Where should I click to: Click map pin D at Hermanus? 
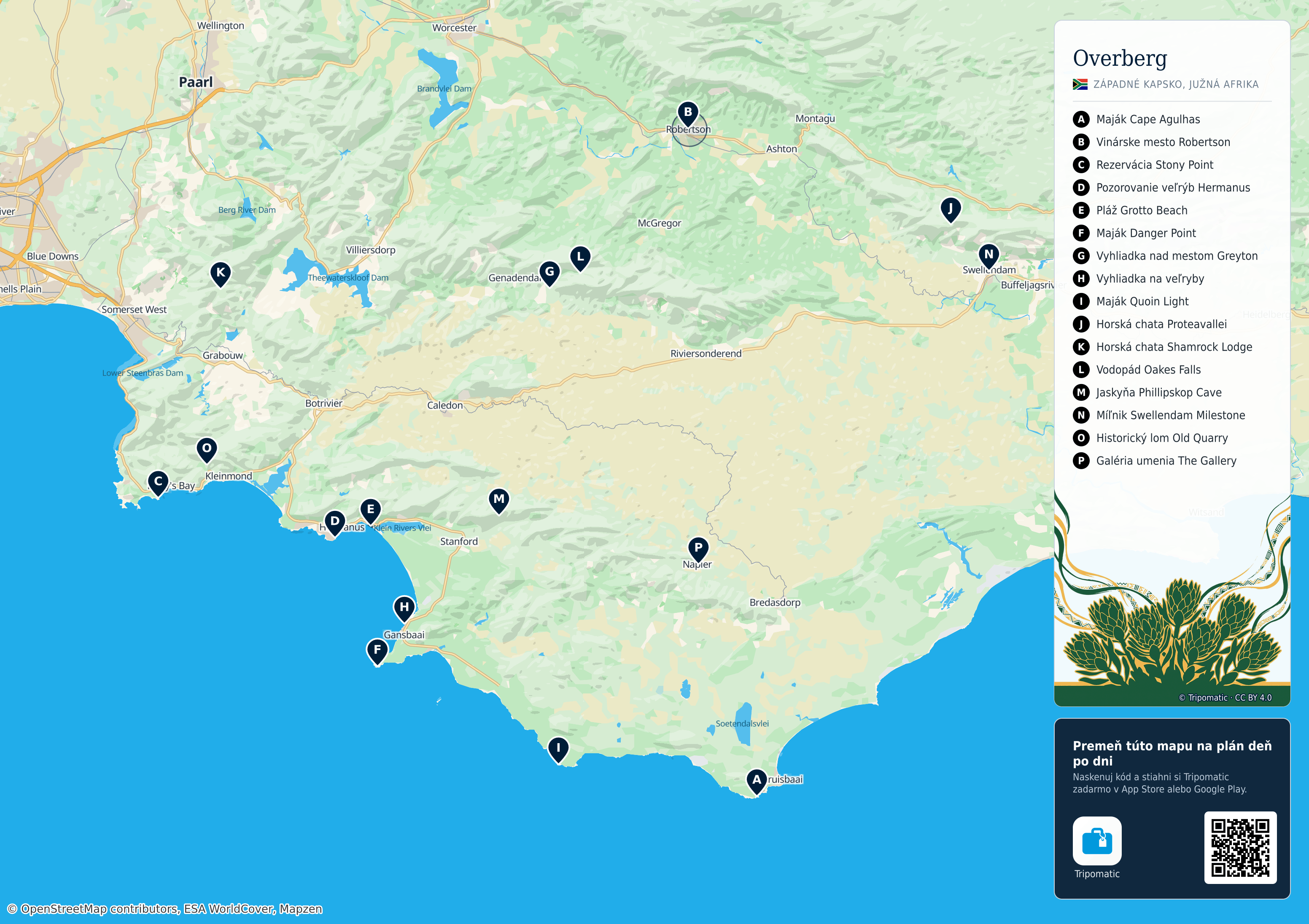(x=335, y=523)
